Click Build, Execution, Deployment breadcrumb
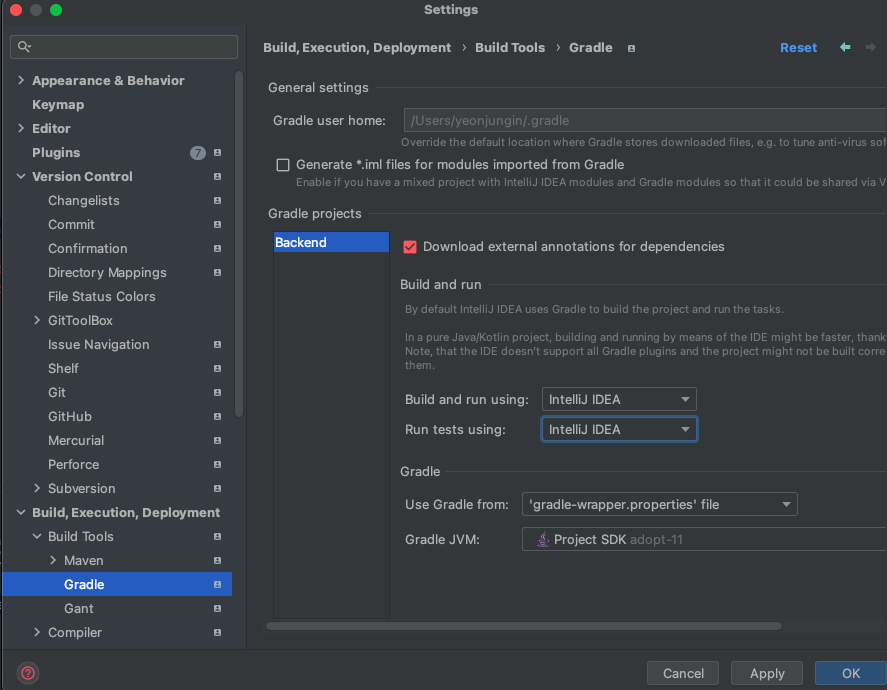The width and height of the screenshot is (887, 690). click(357, 48)
